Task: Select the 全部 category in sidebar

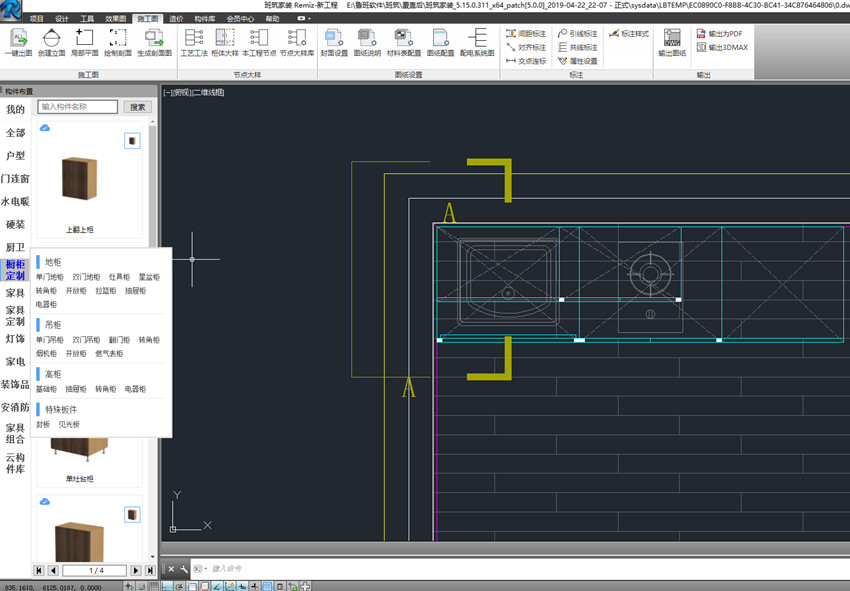Action: (x=15, y=133)
